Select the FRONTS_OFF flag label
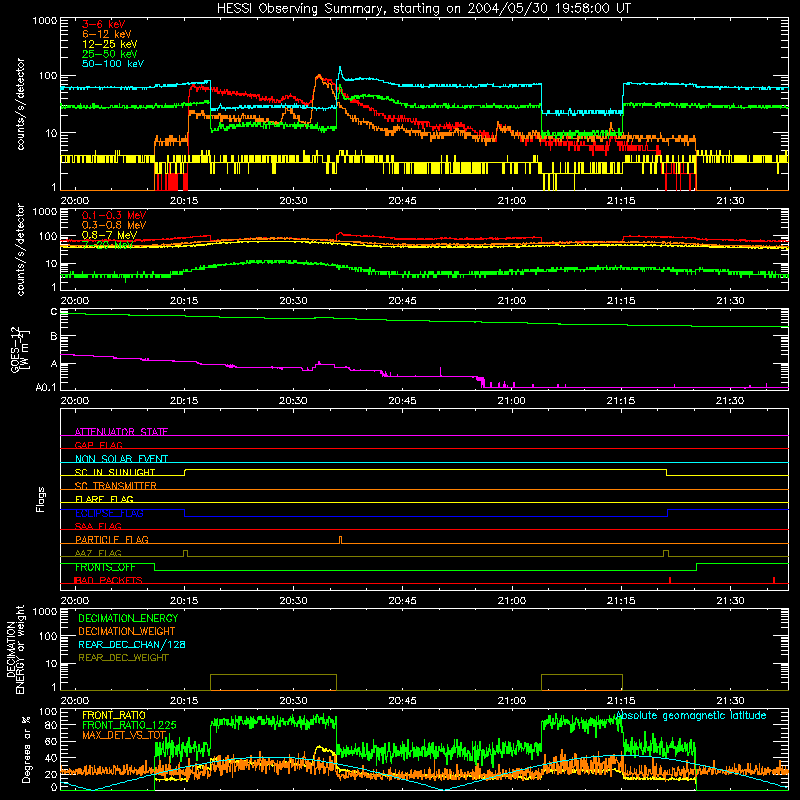The height and width of the screenshot is (800, 800). [x=105, y=567]
